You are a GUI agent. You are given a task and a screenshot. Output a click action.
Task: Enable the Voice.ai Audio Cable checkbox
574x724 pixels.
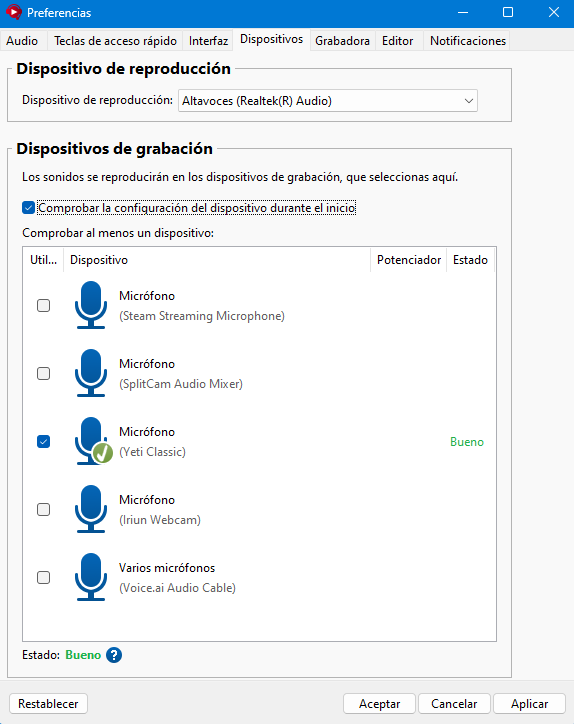pyautogui.click(x=43, y=577)
